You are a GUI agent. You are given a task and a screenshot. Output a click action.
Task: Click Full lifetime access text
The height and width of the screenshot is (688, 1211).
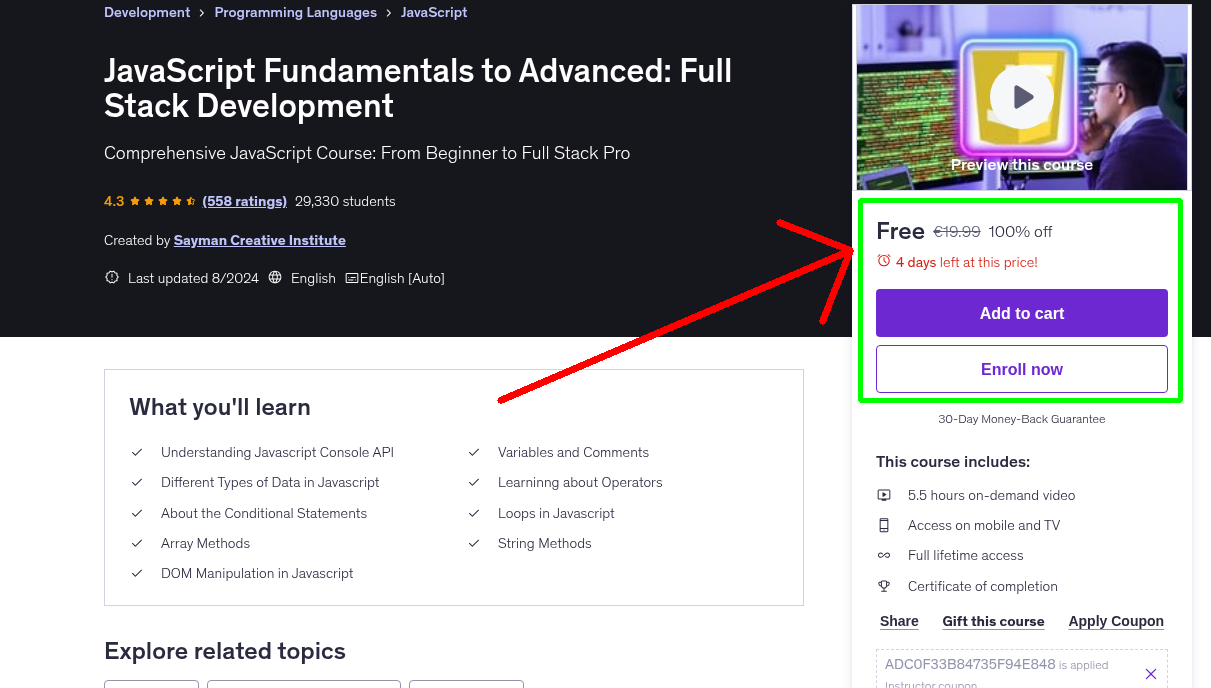966,555
